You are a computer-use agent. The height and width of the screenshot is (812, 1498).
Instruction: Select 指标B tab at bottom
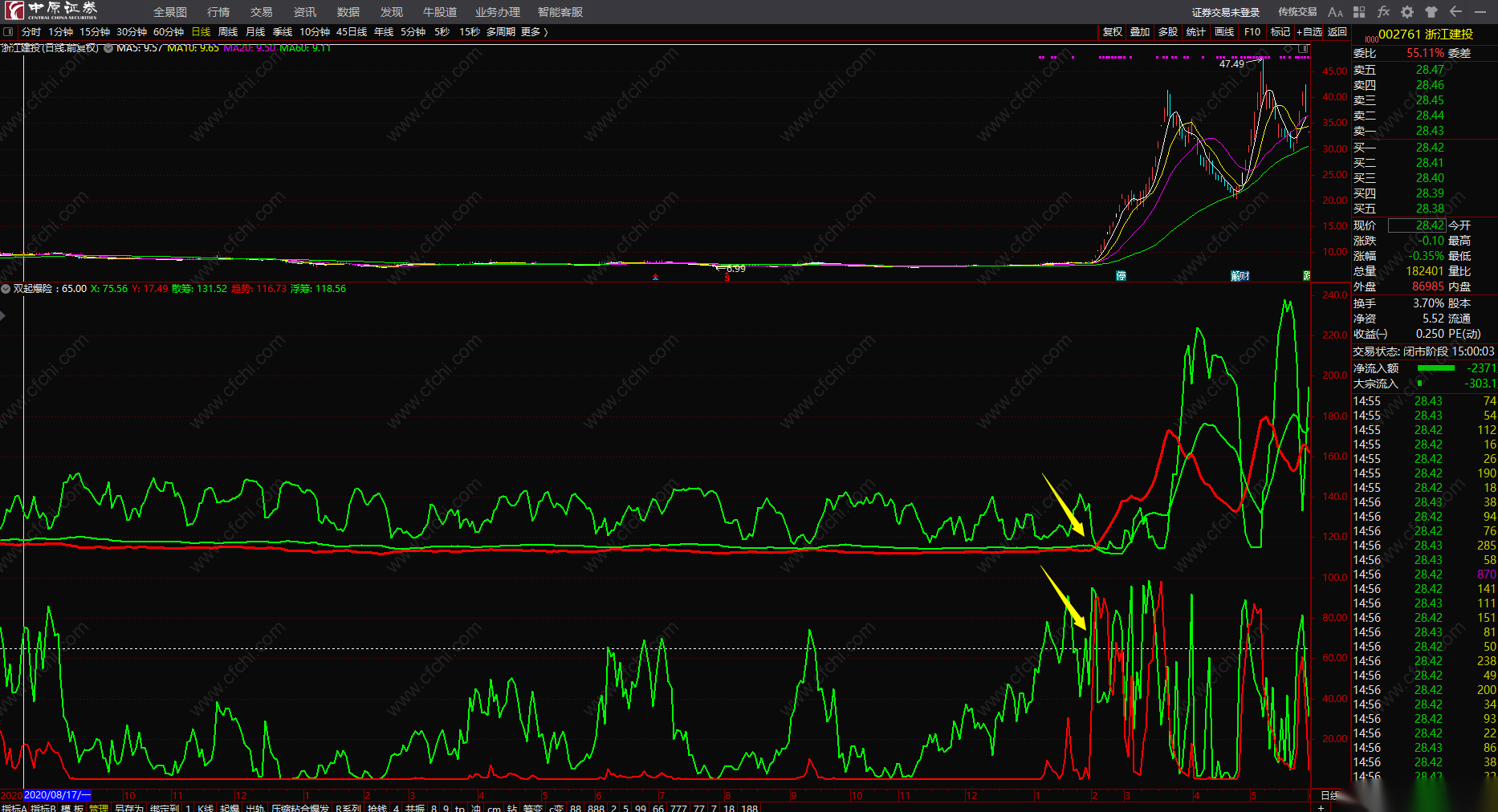43,807
